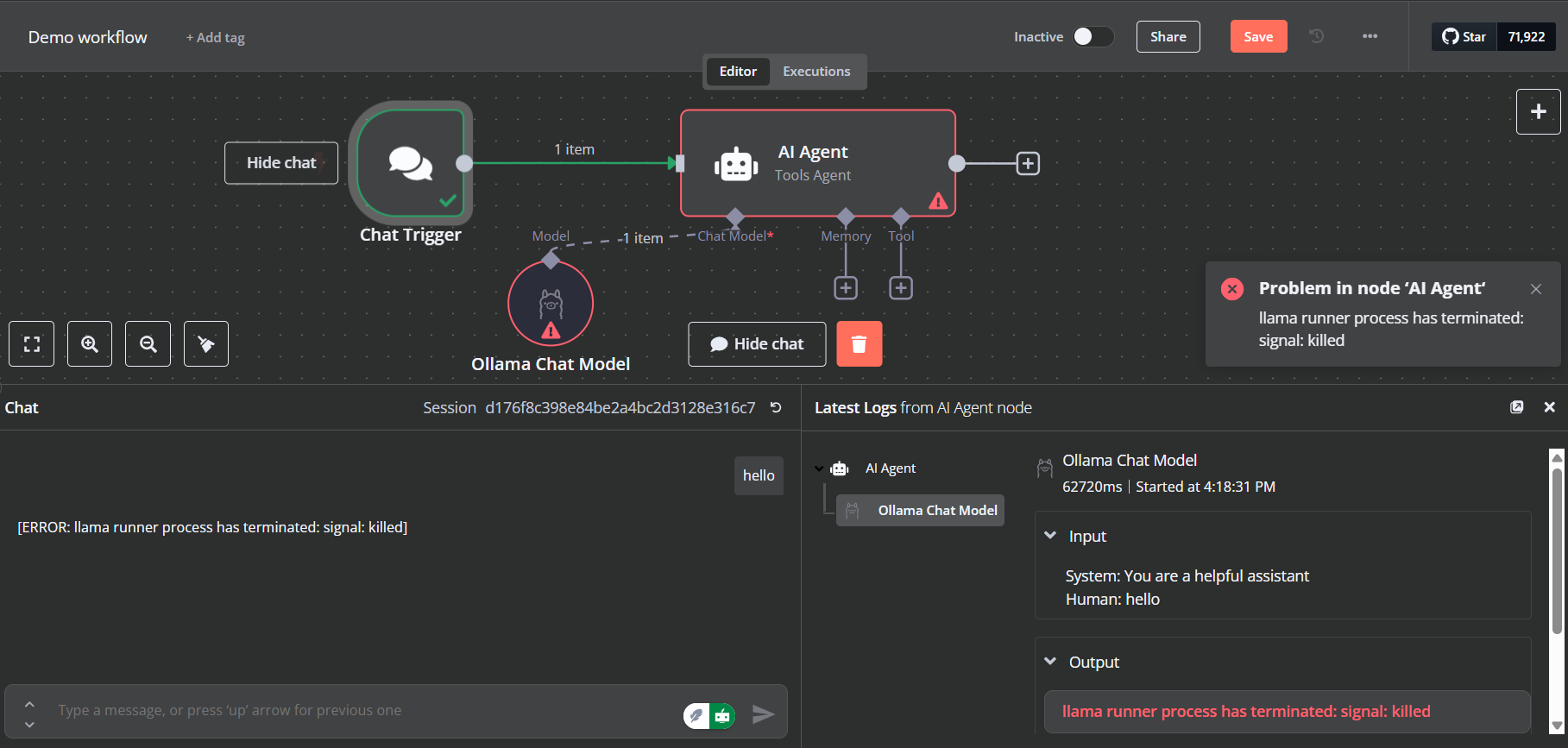Open the add-node panel plus button
This screenshot has width=1568, height=748.
[1538, 111]
